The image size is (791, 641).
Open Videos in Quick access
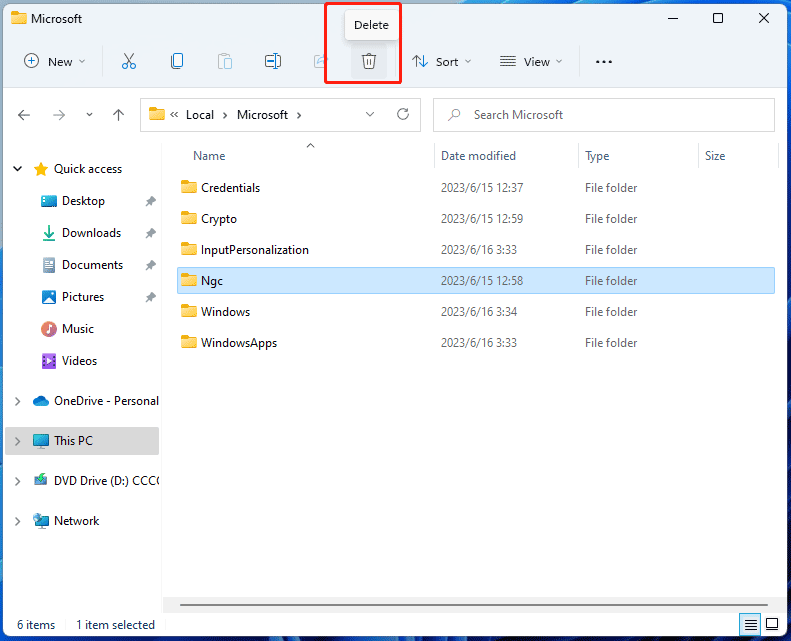click(79, 361)
